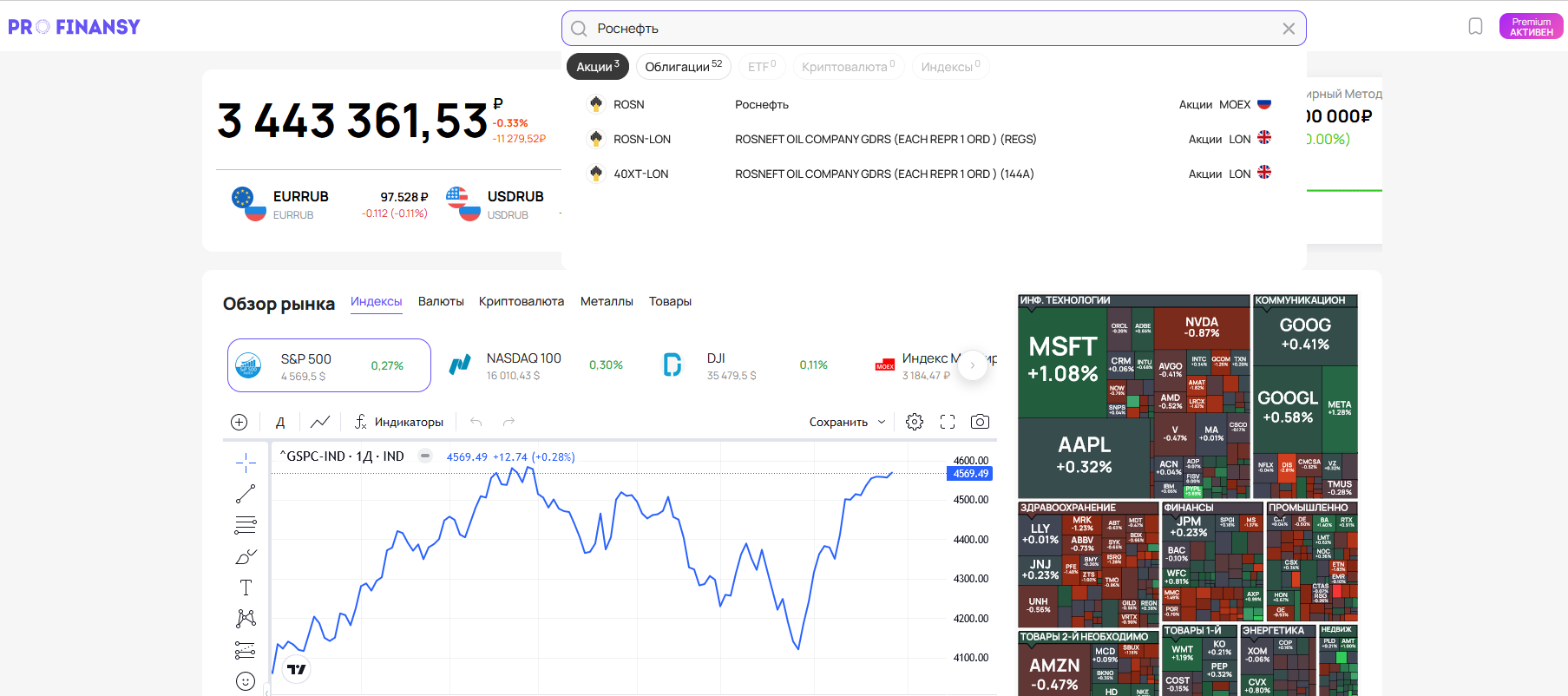Image resolution: width=1568 pixels, height=696 pixels.
Task: Click the JNJ heatmap tile
Action: (1040, 569)
